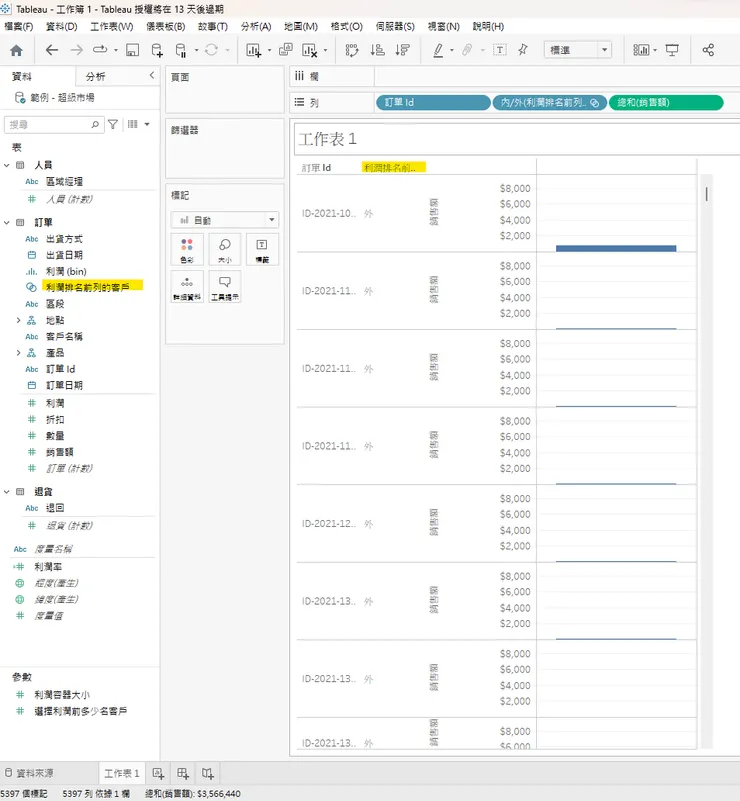Click the refresh/run update icon
Viewport: 740px width, 801px height.
(211, 50)
